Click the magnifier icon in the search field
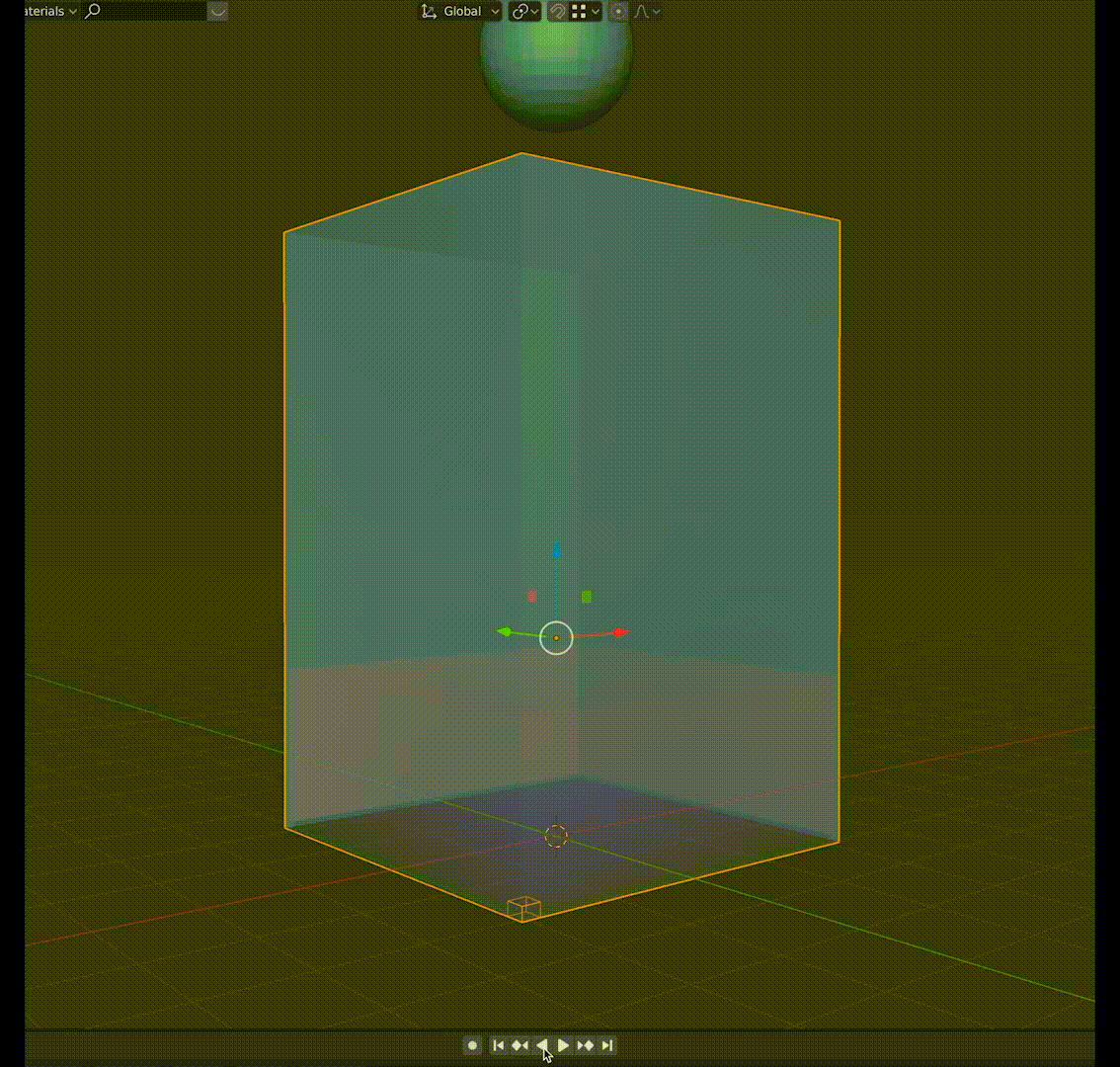Viewport: 1120px width, 1067px height. click(90, 11)
